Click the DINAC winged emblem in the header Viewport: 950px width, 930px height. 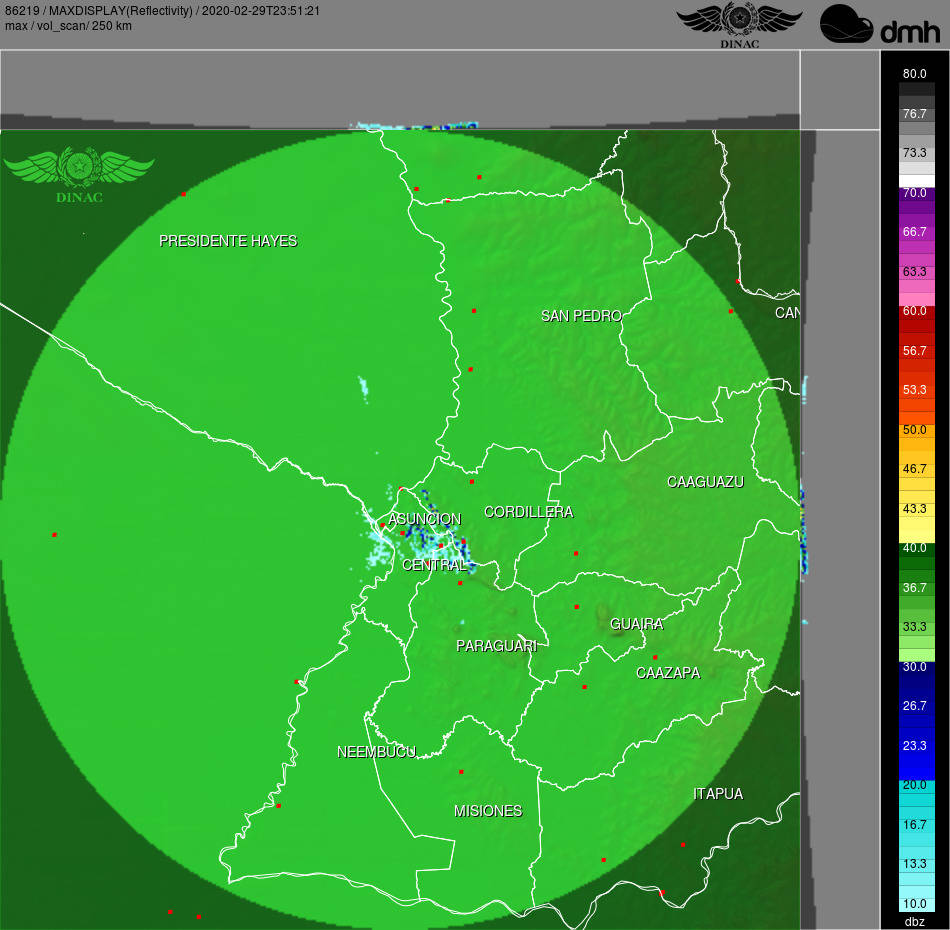tap(739, 18)
